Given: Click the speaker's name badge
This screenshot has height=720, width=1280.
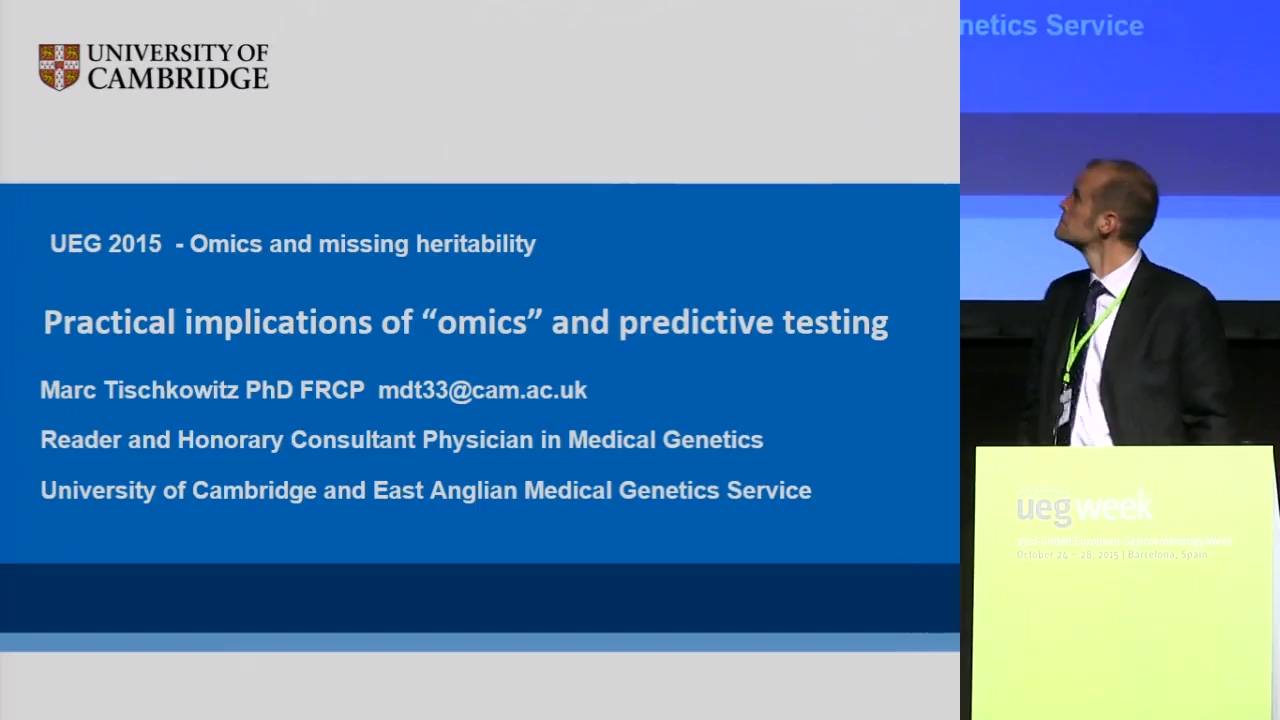Looking at the screenshot, I should pos(1066,405).
